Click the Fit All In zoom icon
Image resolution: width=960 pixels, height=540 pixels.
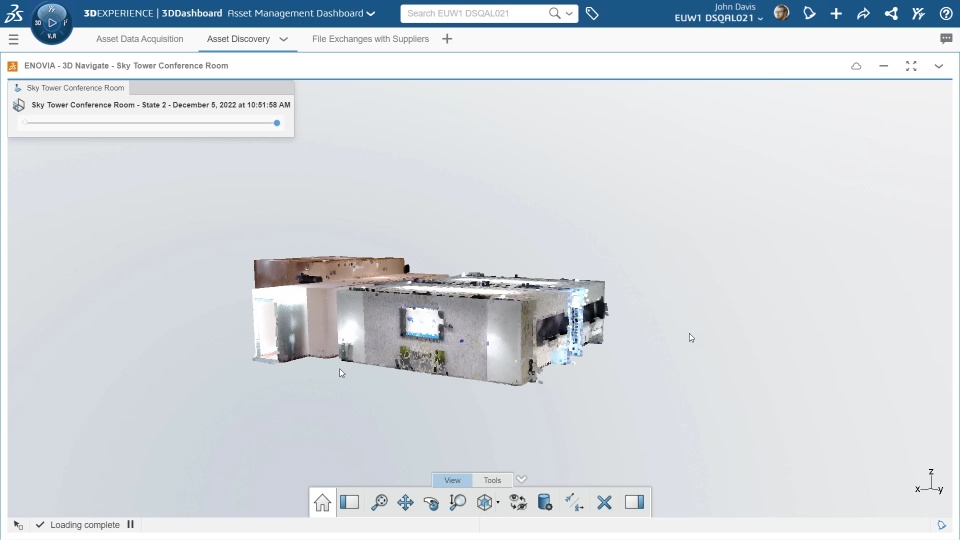379,503
